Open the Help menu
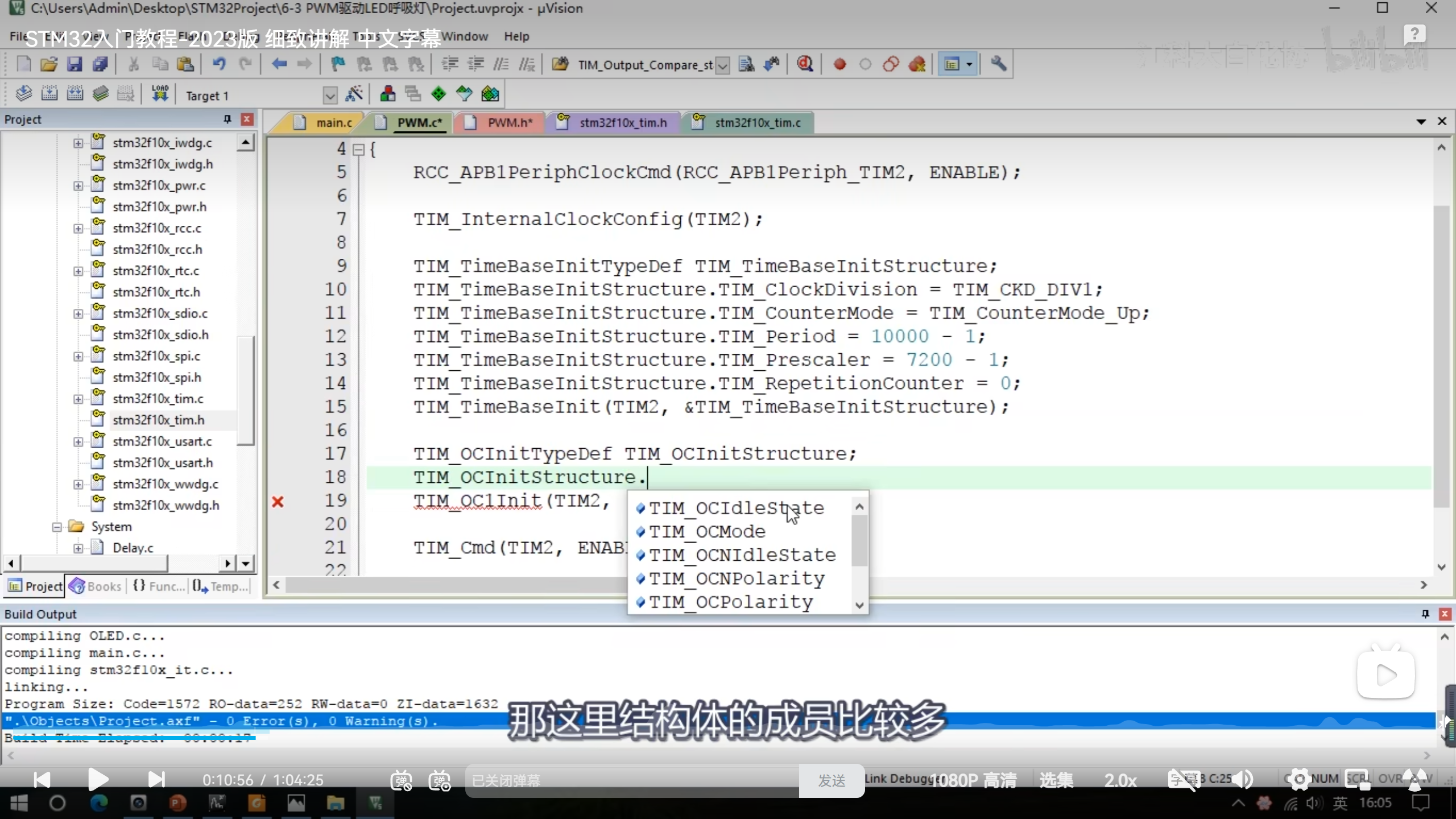This screenshot has width=1456, height=819. [516, 36]
